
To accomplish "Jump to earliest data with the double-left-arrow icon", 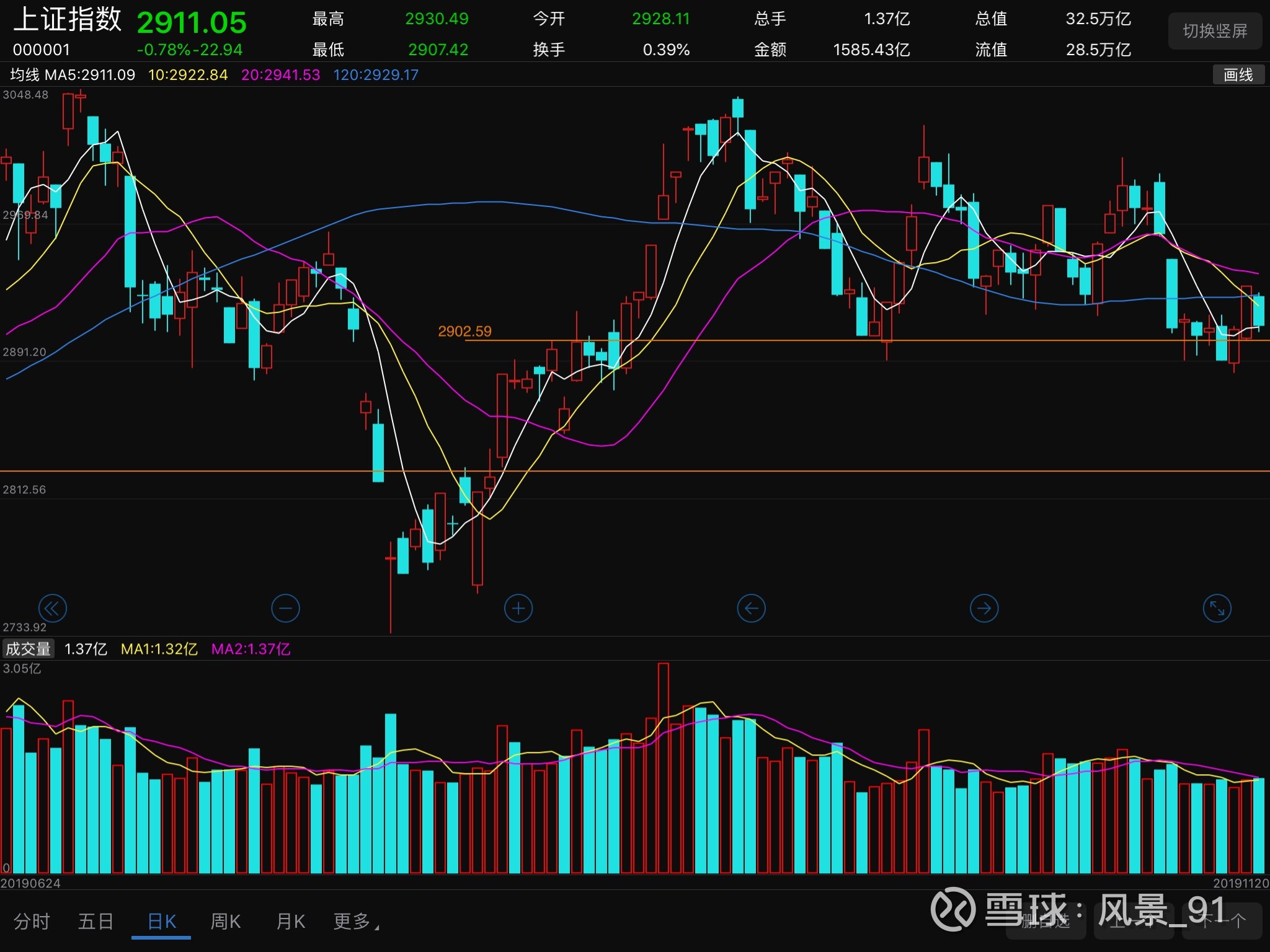I will 52,609.
